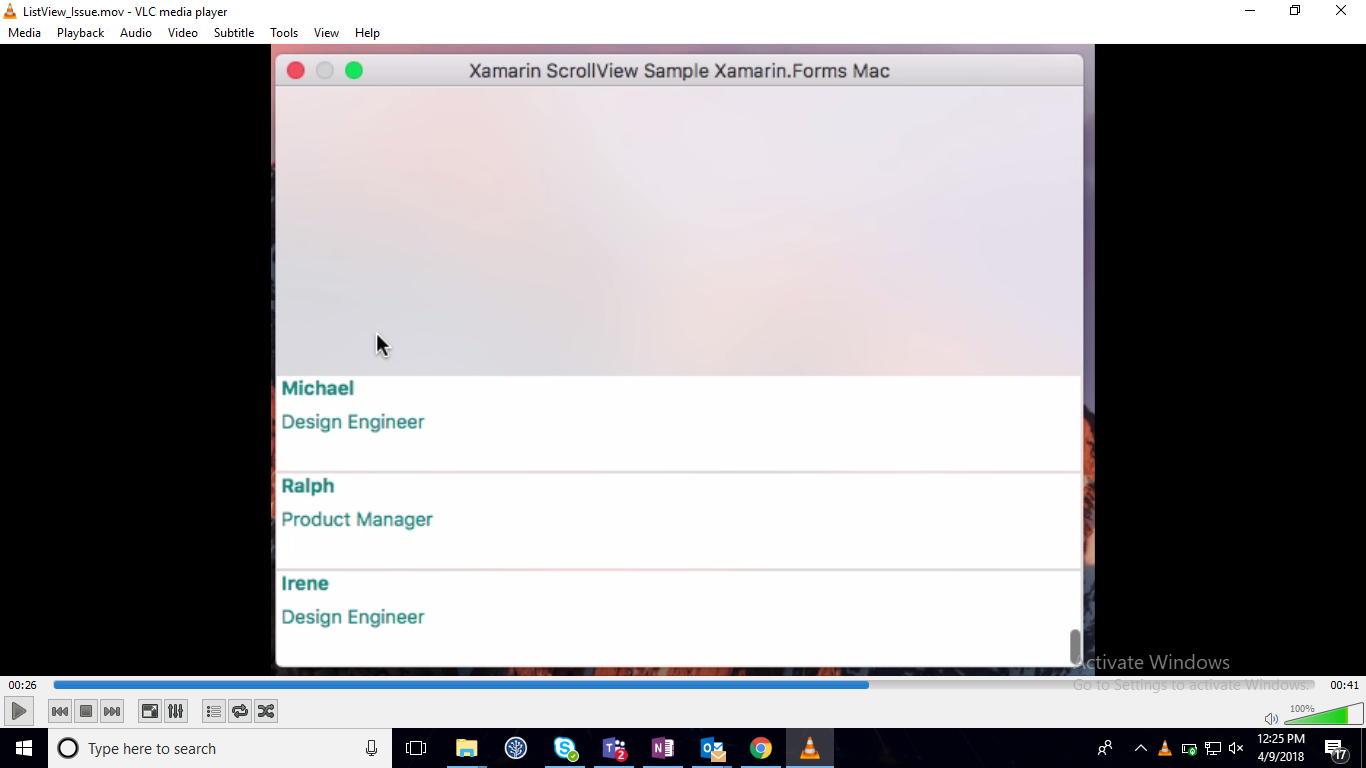
Task: Open the Playback menu
Action: point(79,32)
